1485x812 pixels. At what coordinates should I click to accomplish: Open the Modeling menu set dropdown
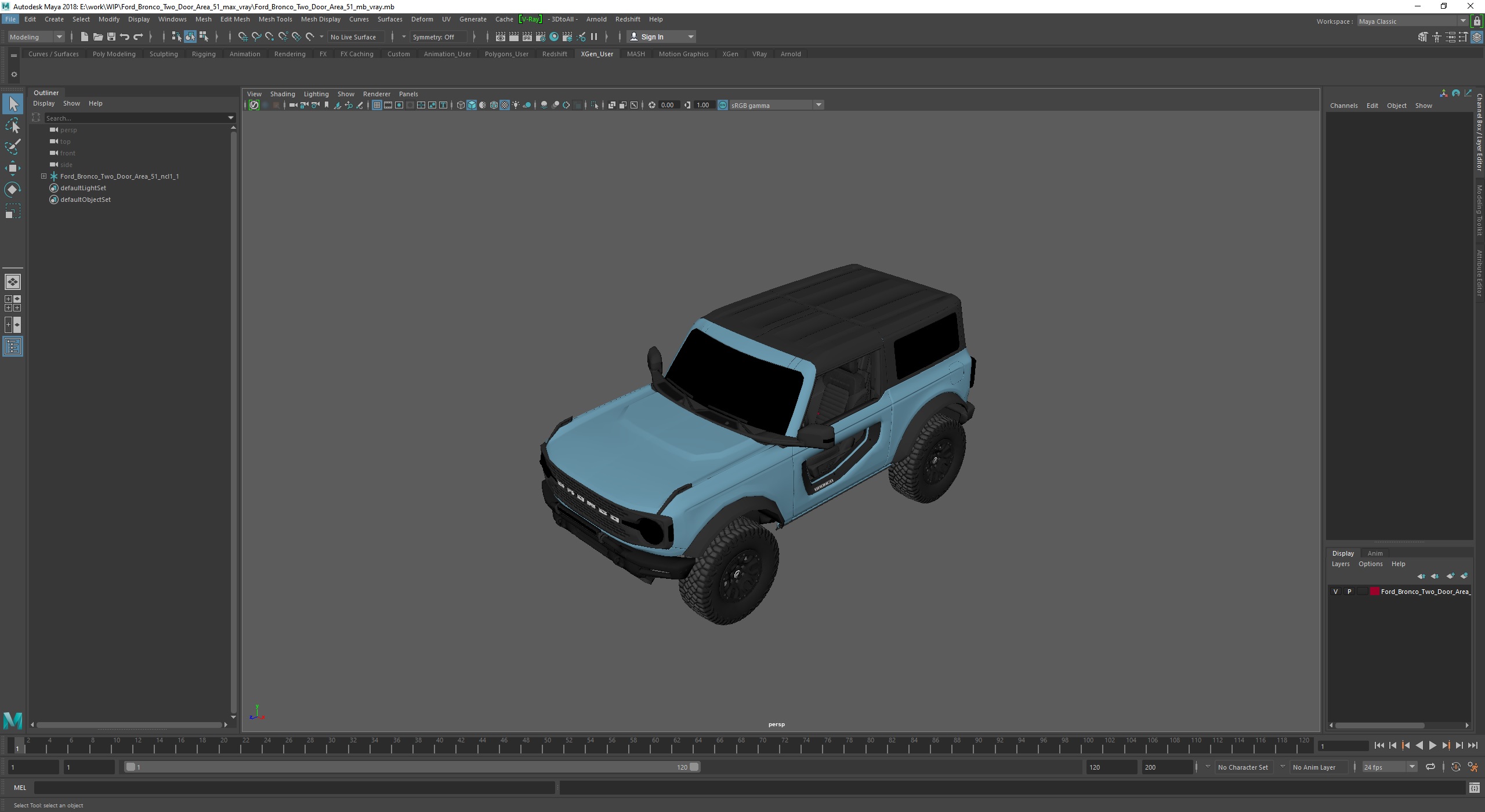(x=36, y=37)
